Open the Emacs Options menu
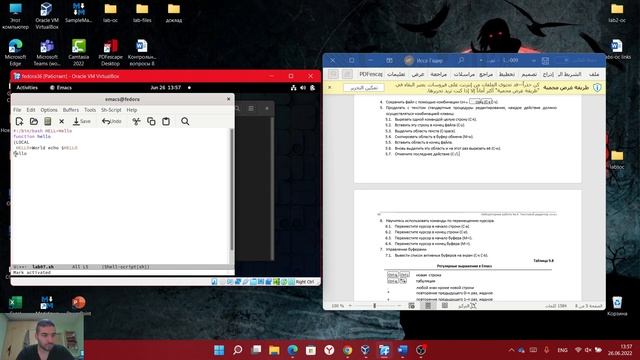 49,110
